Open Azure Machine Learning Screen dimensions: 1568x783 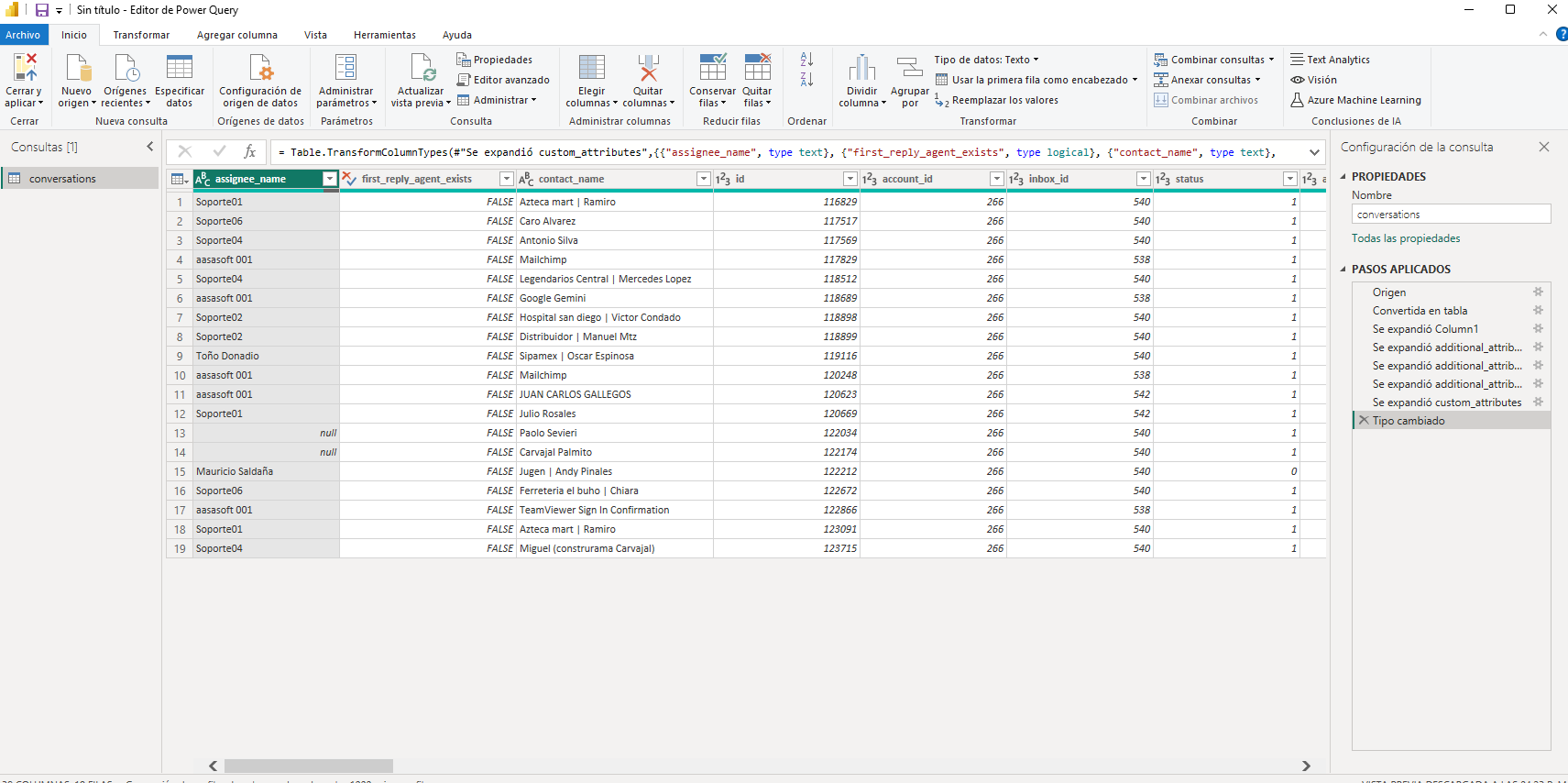[x=1356, y=100]
